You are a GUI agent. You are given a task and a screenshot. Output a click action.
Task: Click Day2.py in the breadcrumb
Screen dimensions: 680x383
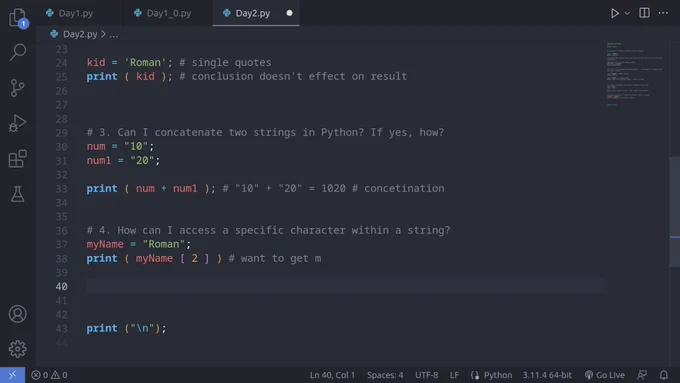(x=80, y=34)
